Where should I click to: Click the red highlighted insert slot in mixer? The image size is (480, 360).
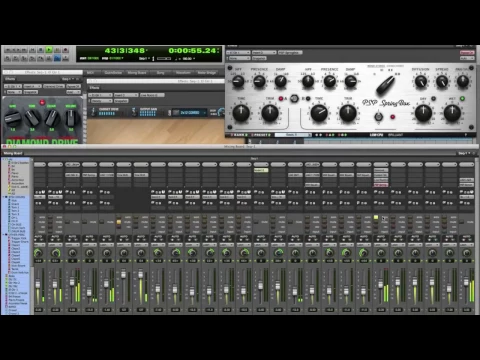coord(381,185)
